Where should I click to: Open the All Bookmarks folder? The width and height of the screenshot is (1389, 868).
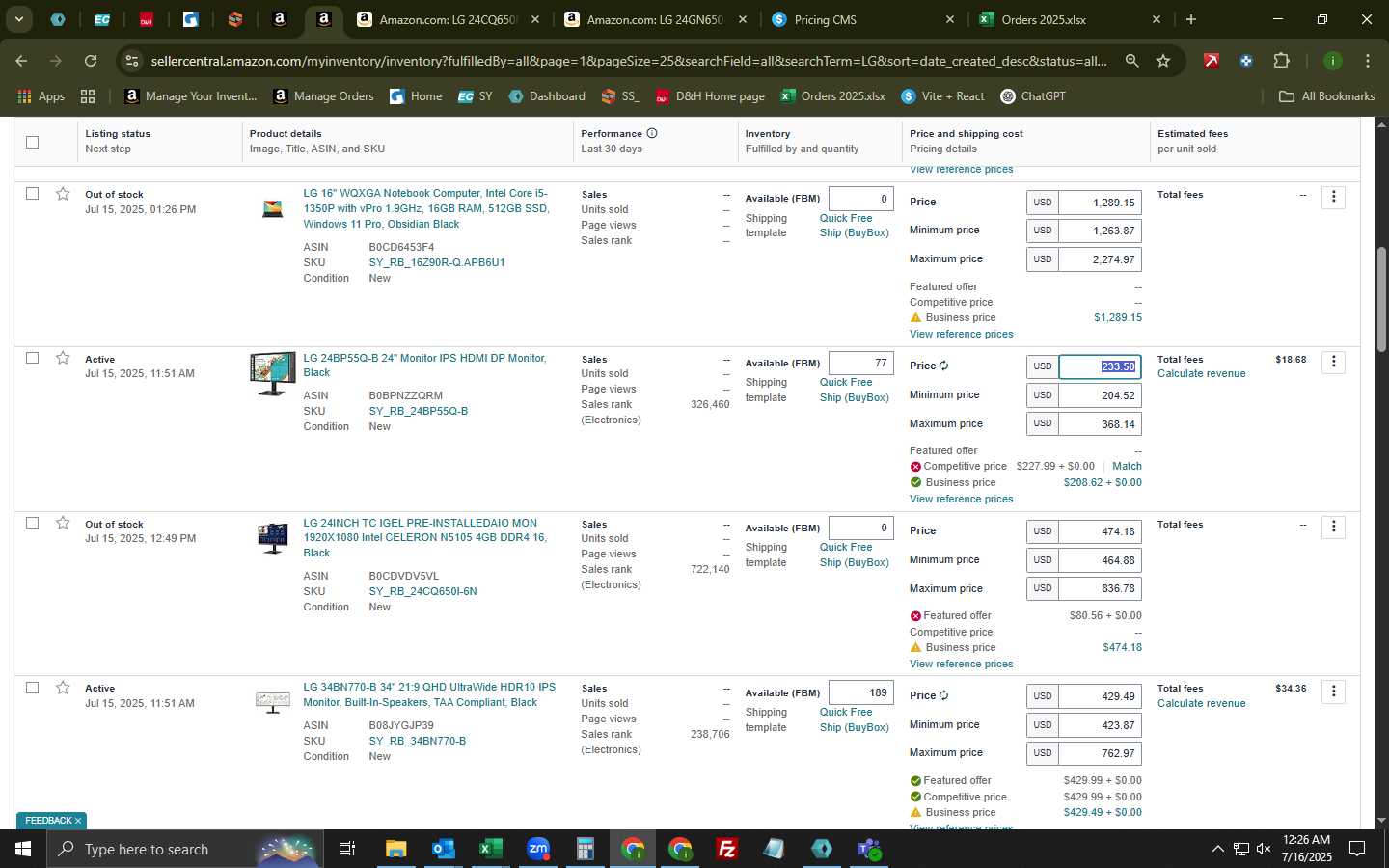(x=1326, y=96)
